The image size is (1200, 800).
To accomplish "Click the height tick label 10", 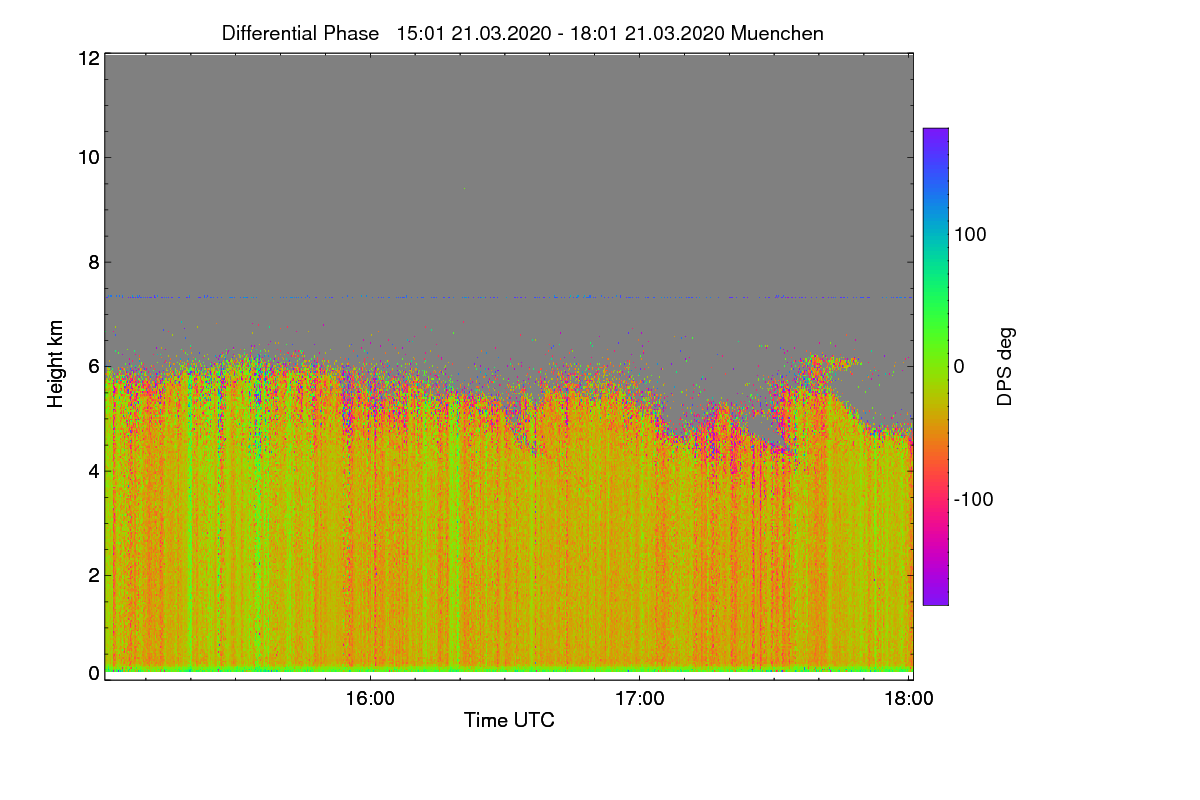I will [87, 157].
